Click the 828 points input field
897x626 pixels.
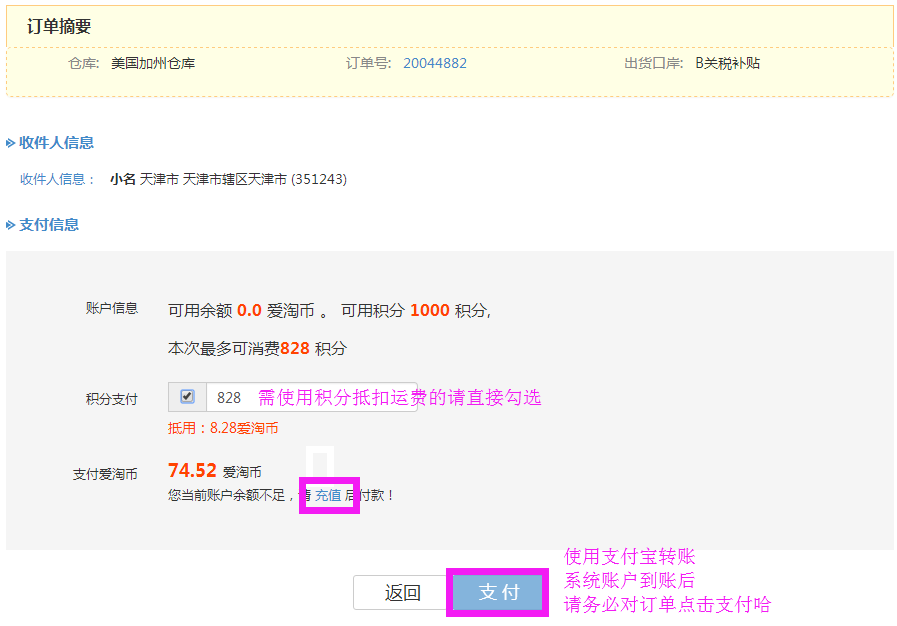(312, 397)
